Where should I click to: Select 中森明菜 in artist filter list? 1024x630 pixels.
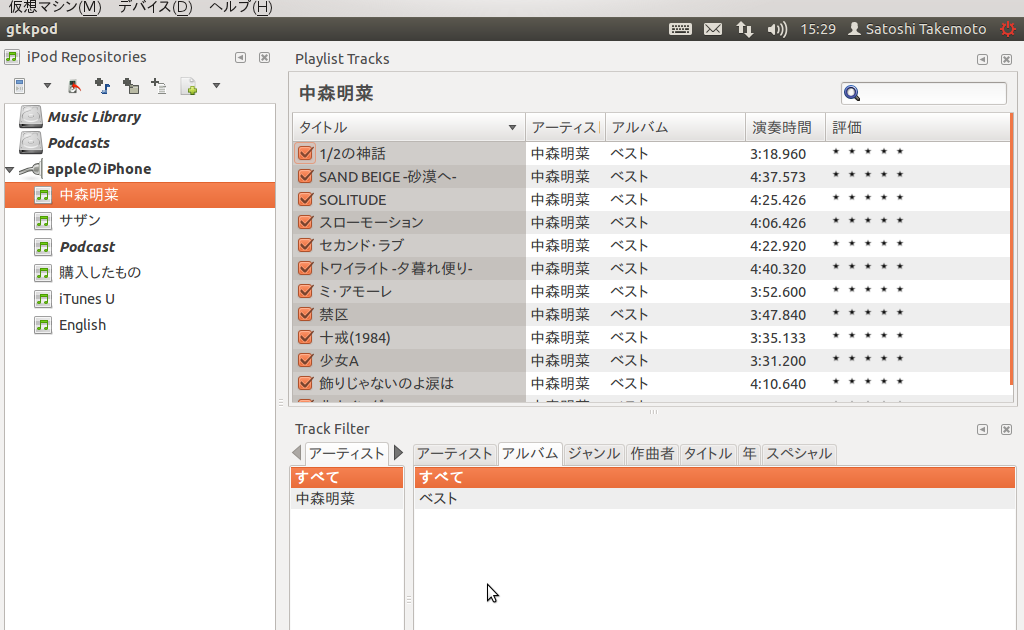(x=347, y=499)
